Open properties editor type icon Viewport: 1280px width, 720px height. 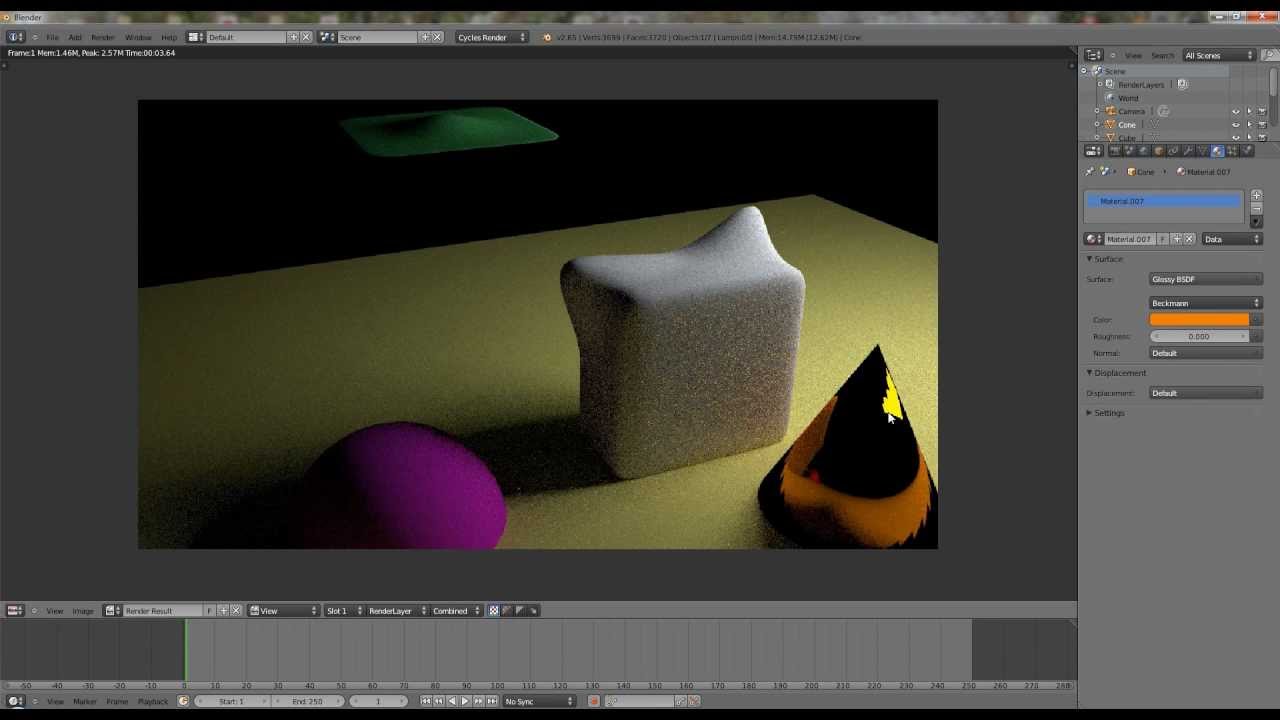[x=1093, y=151]
